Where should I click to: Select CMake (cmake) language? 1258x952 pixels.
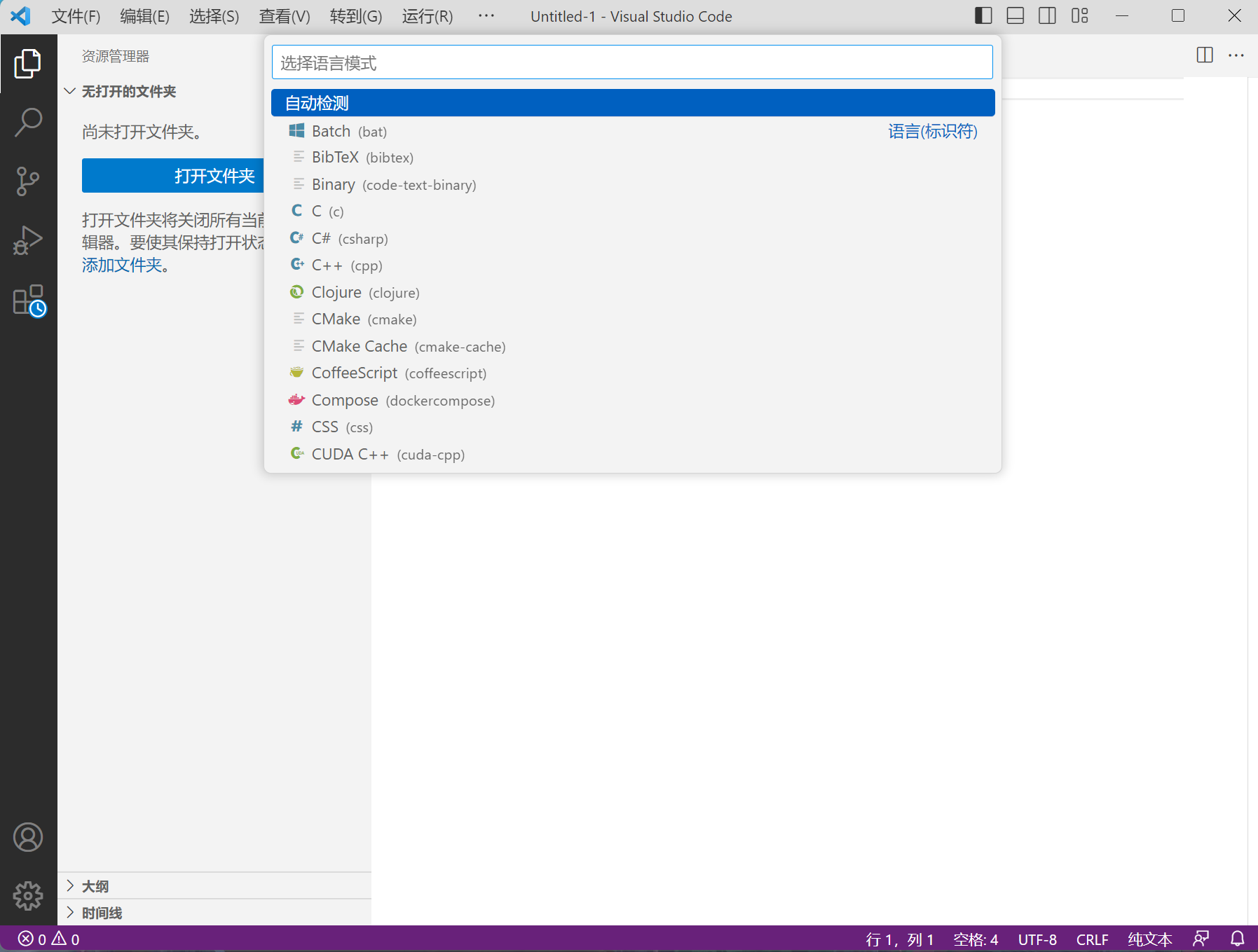(x=633, y=319)
